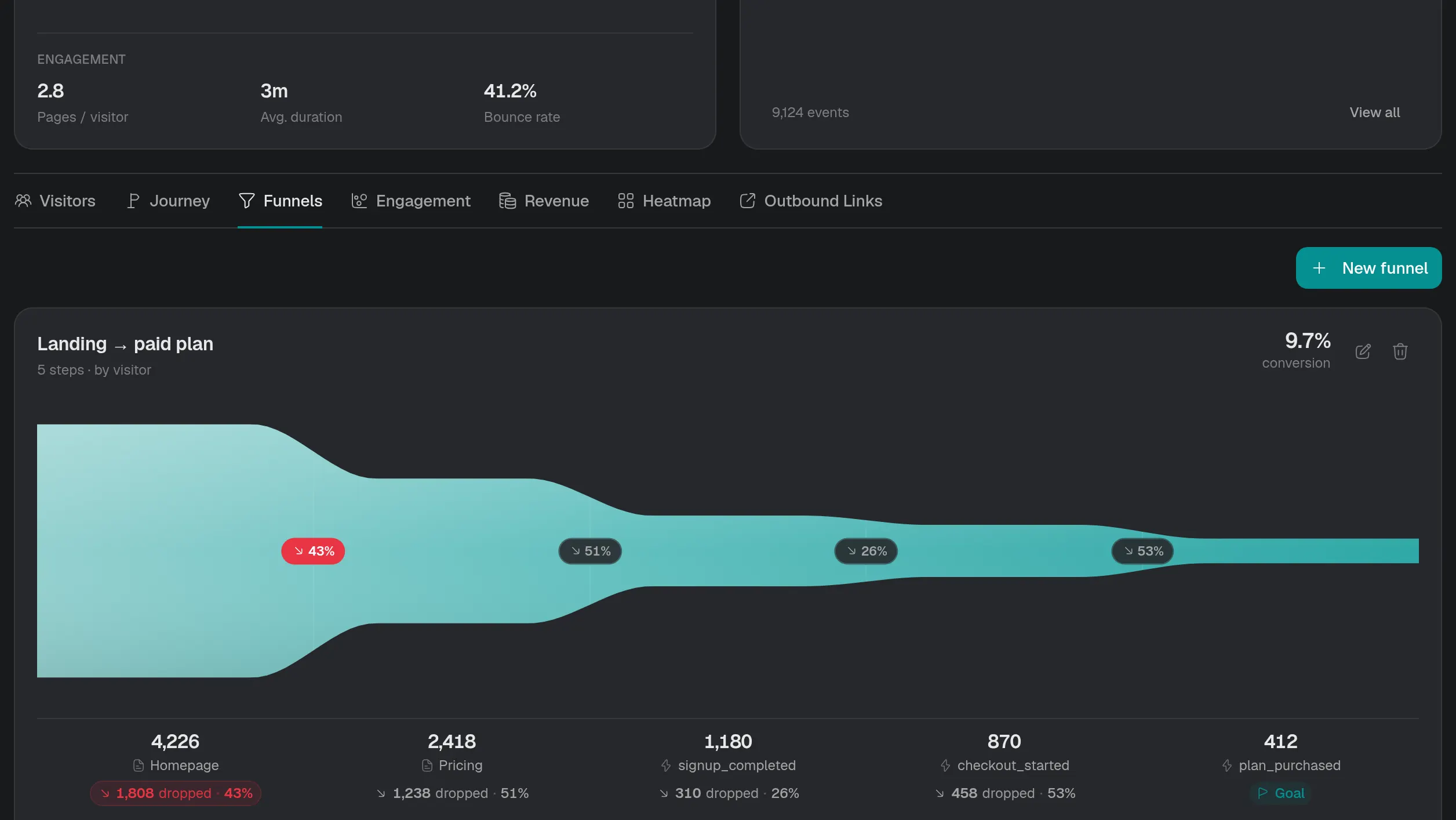
Task: Click the plan_purchased step label
Action: tap(1290, 765)
